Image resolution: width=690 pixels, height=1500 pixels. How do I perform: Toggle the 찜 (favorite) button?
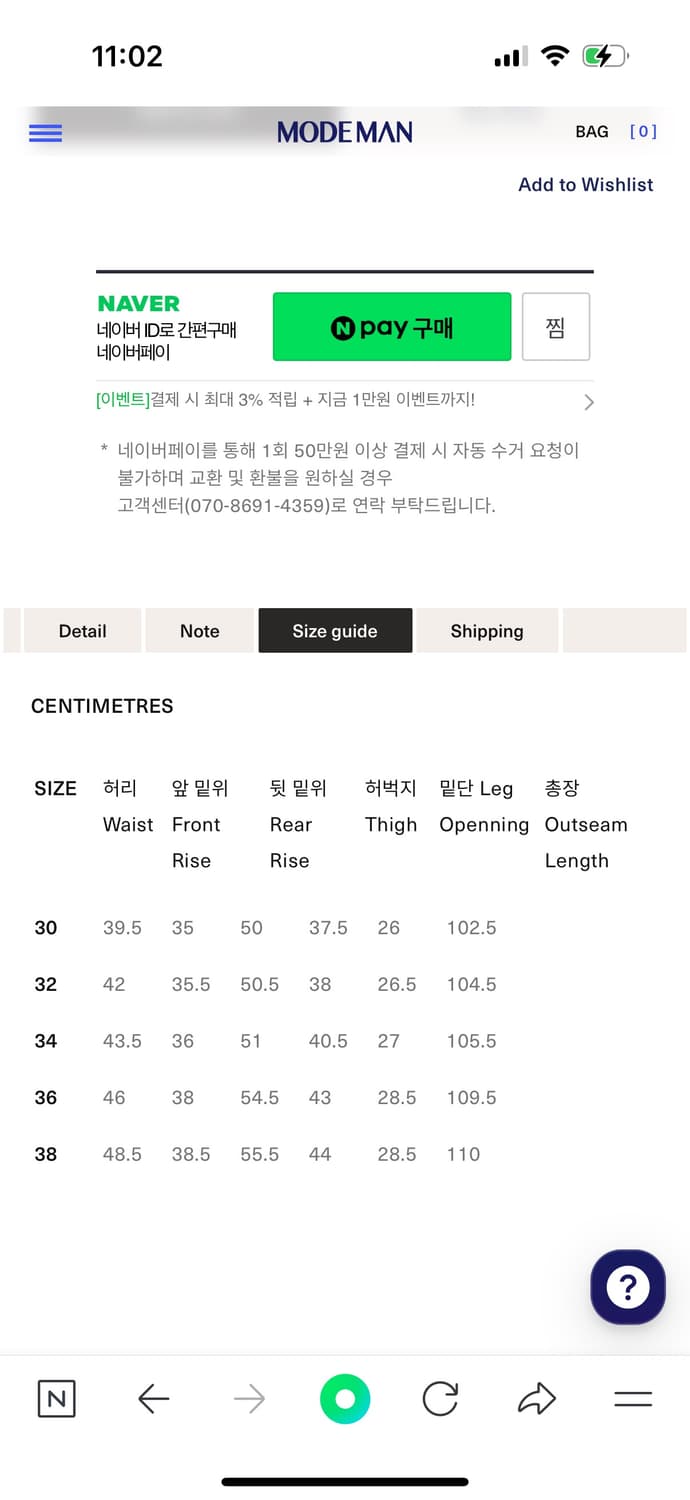(556, 326)
